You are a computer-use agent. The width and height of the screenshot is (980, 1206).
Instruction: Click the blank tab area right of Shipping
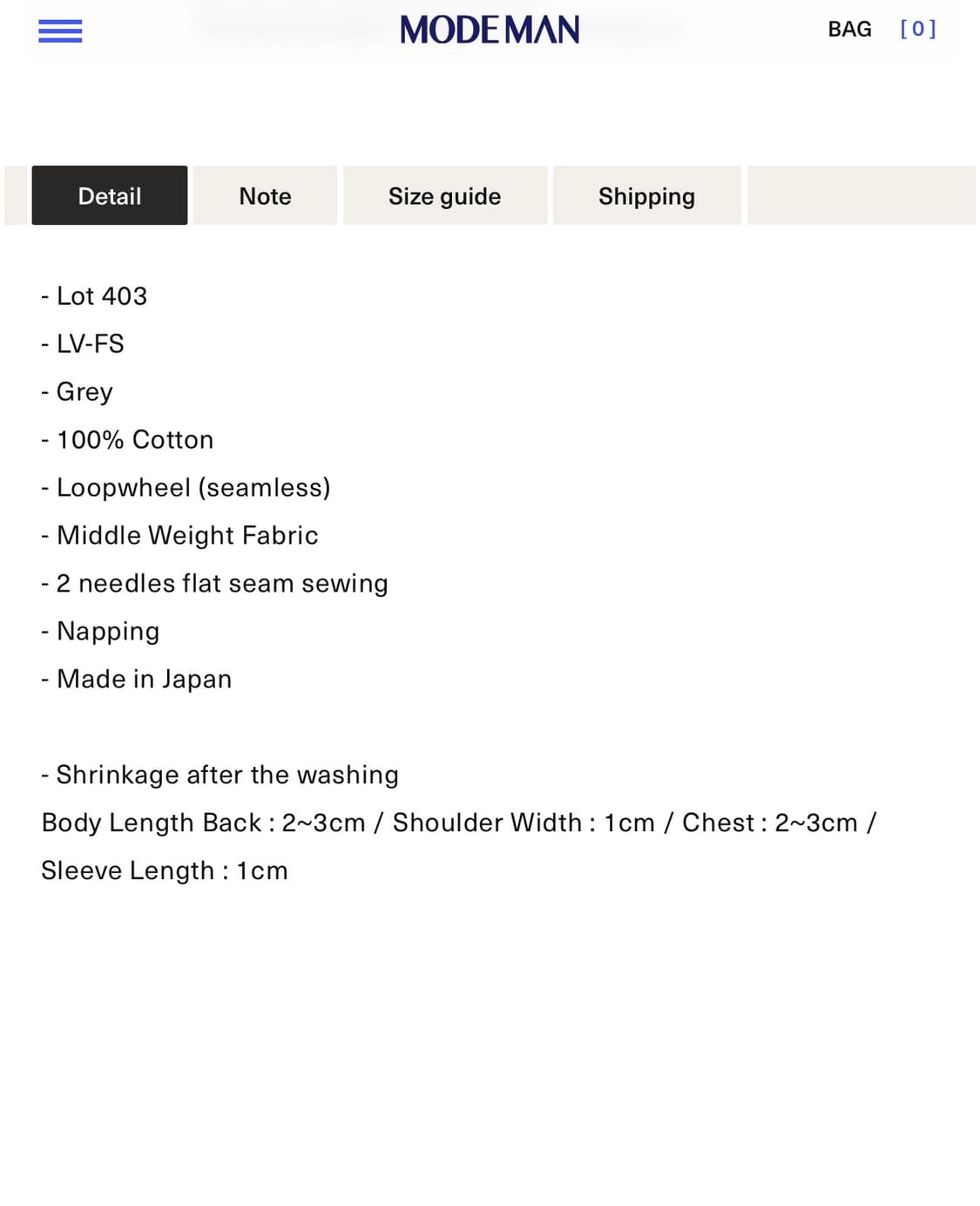click(x=861, y=196)
